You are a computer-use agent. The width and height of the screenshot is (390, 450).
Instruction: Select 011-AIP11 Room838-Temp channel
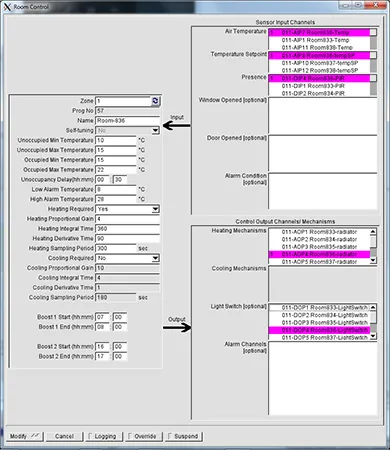point(319,47)
